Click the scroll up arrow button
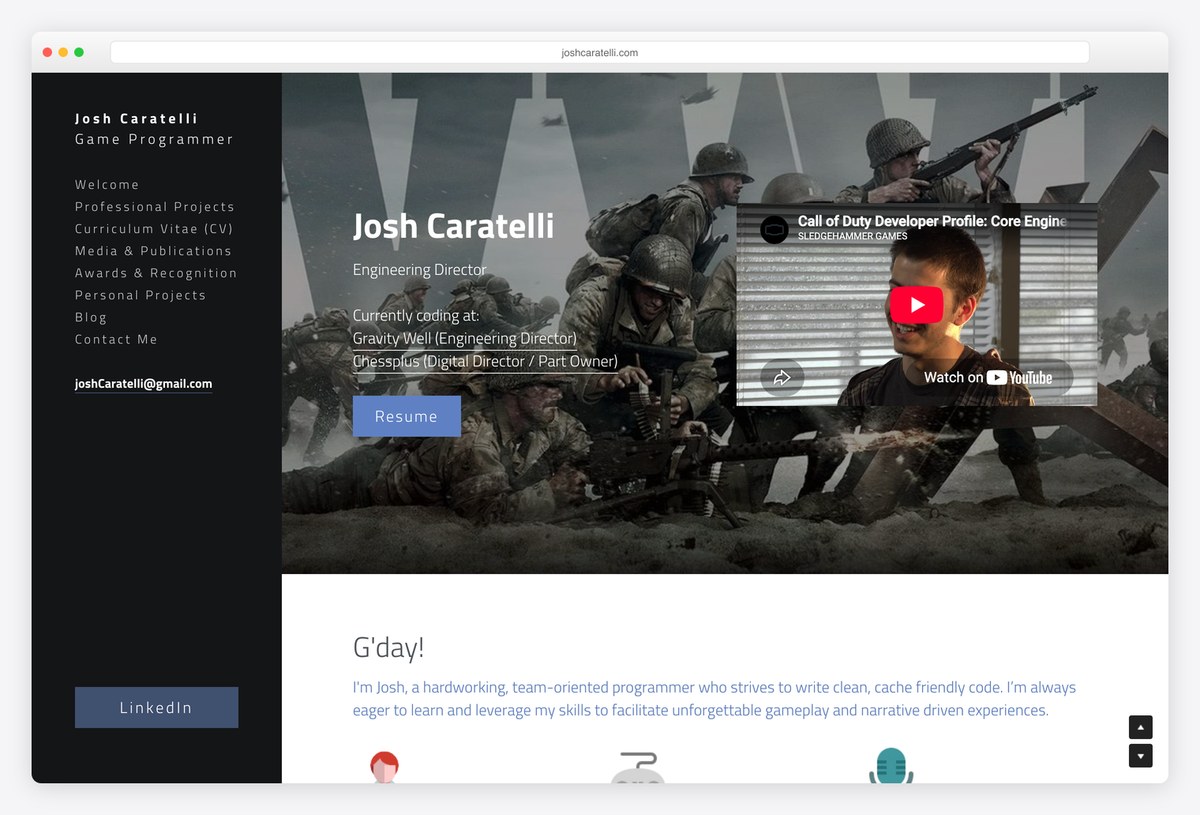Image resolution: width=1200 pixels, height=815 pixels. coord(1141,727)
